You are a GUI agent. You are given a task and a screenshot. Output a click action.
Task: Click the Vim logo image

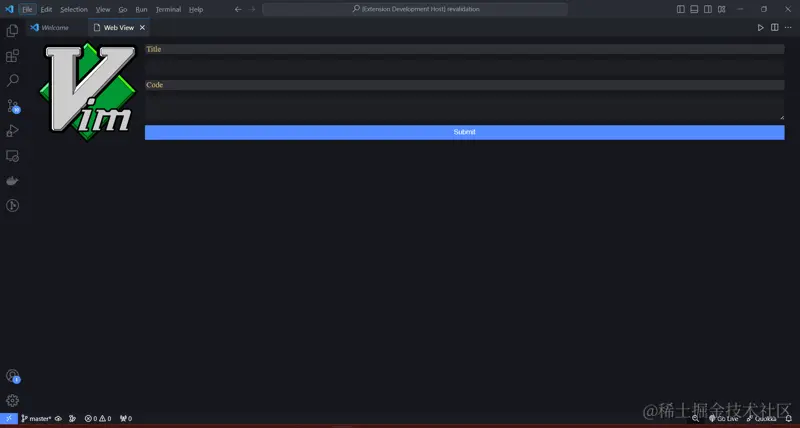88,91
